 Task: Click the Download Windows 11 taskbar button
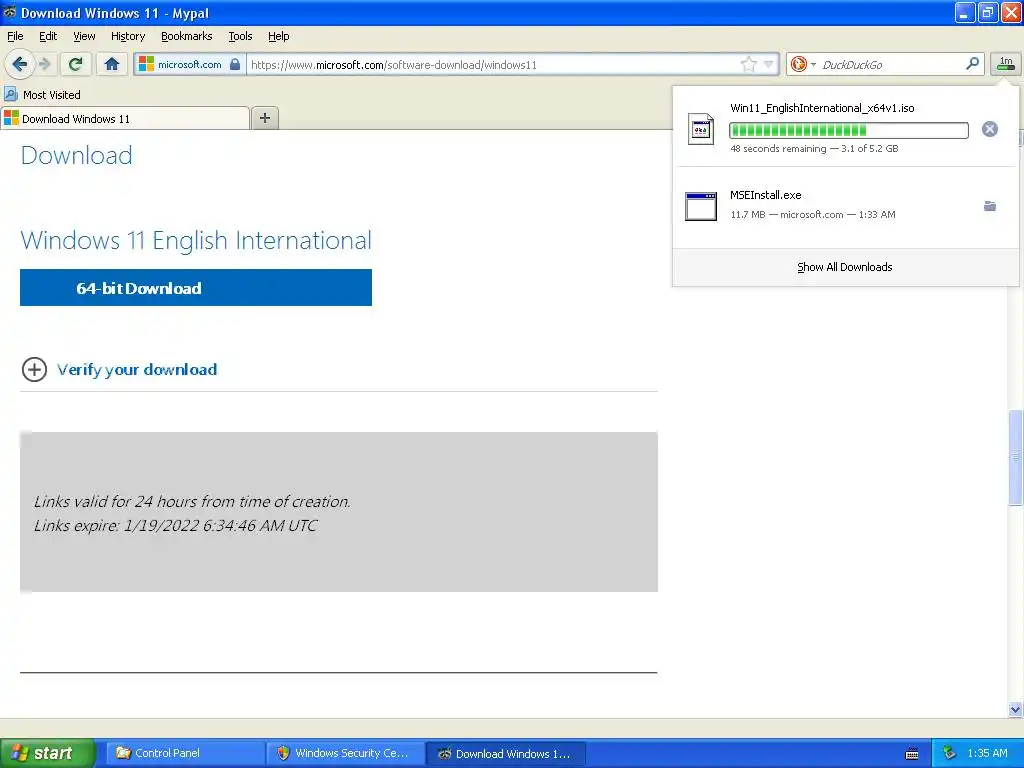pos(505,754)
